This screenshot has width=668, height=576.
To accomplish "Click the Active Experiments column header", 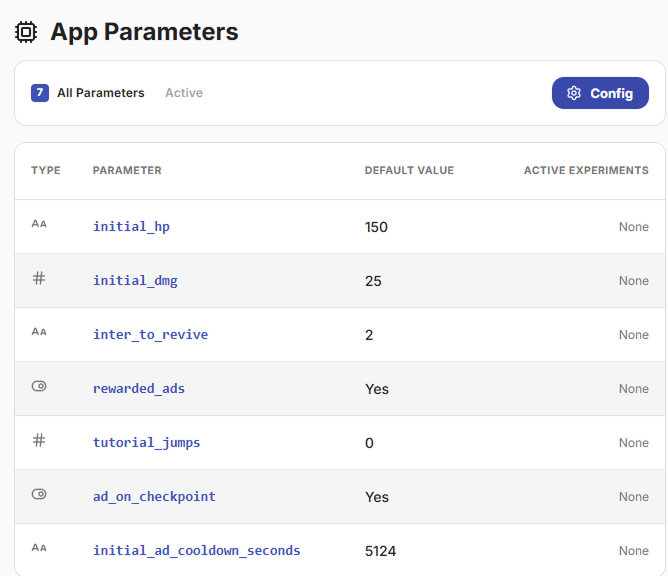I will click(586, 171).
